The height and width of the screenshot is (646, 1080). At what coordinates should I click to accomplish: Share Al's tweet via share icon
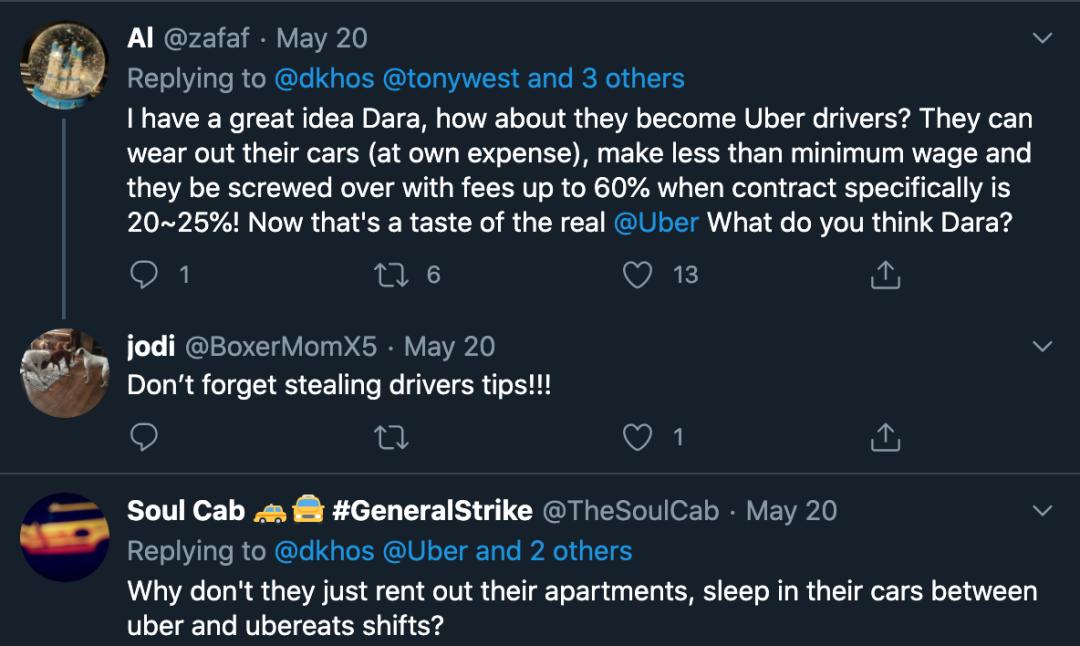click(x=885, y=275)
